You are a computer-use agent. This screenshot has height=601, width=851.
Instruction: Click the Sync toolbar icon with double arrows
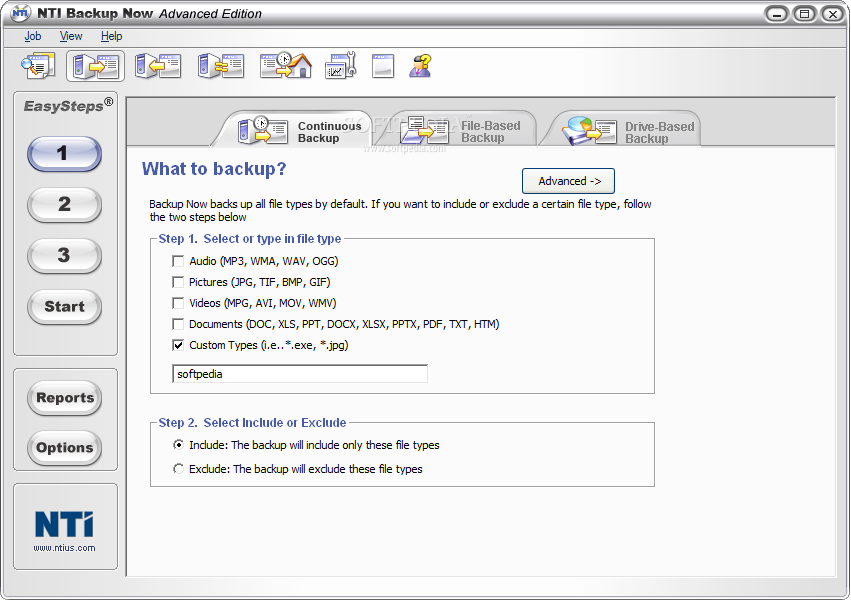coord(221,66)
